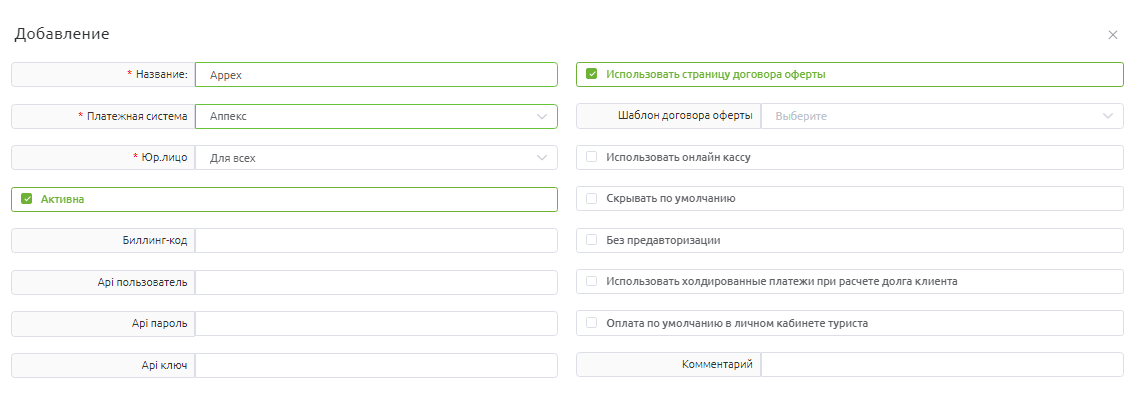Click the Api пользователь input field
This screenshot has width=1133, height=393.
pos(376,282)
